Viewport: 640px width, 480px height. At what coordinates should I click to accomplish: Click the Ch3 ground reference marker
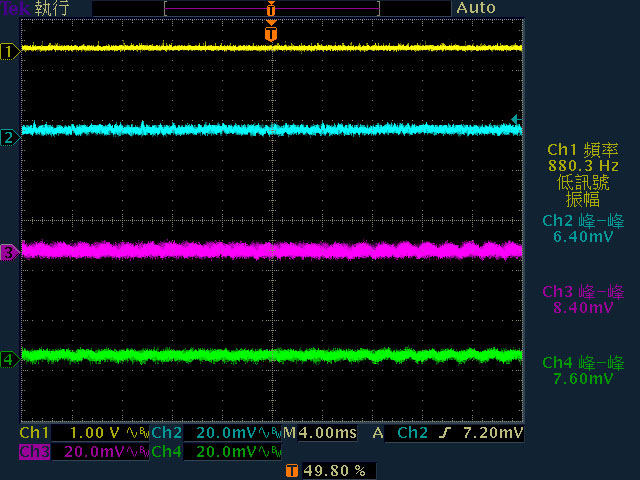[10, 253]
